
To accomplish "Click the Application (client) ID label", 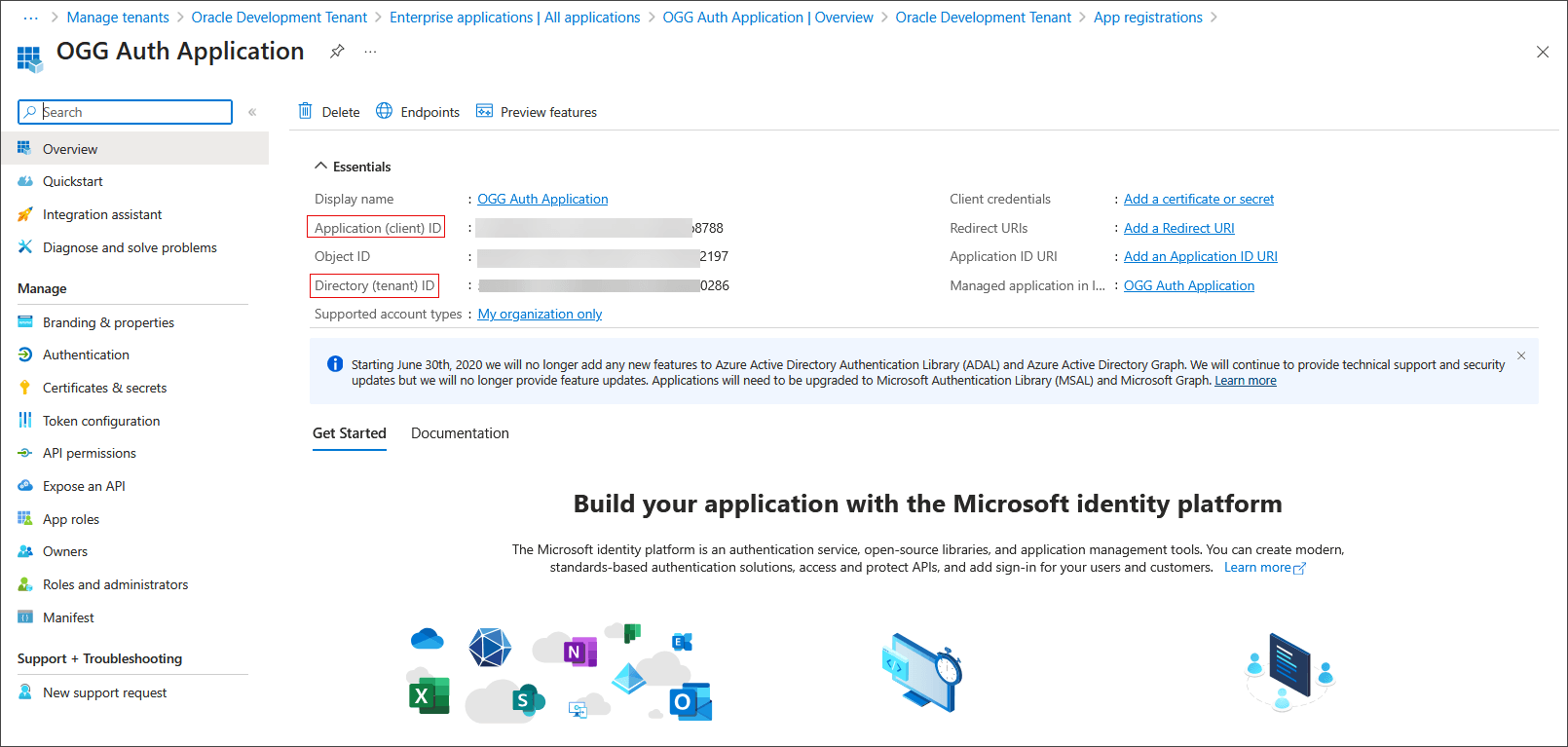I will click(378, 228).
